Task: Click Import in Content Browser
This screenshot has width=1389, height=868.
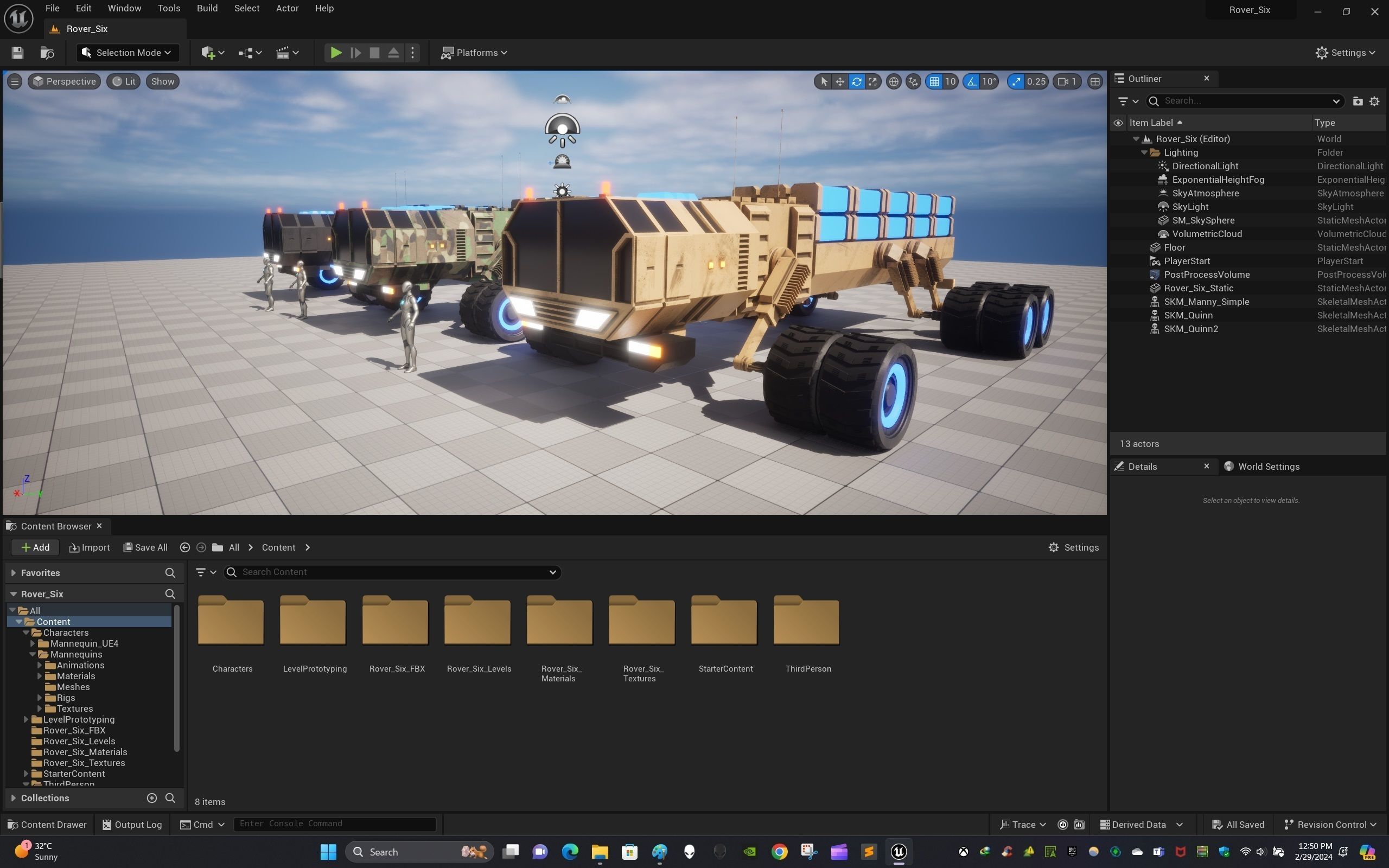Action: tap(90, 548)
